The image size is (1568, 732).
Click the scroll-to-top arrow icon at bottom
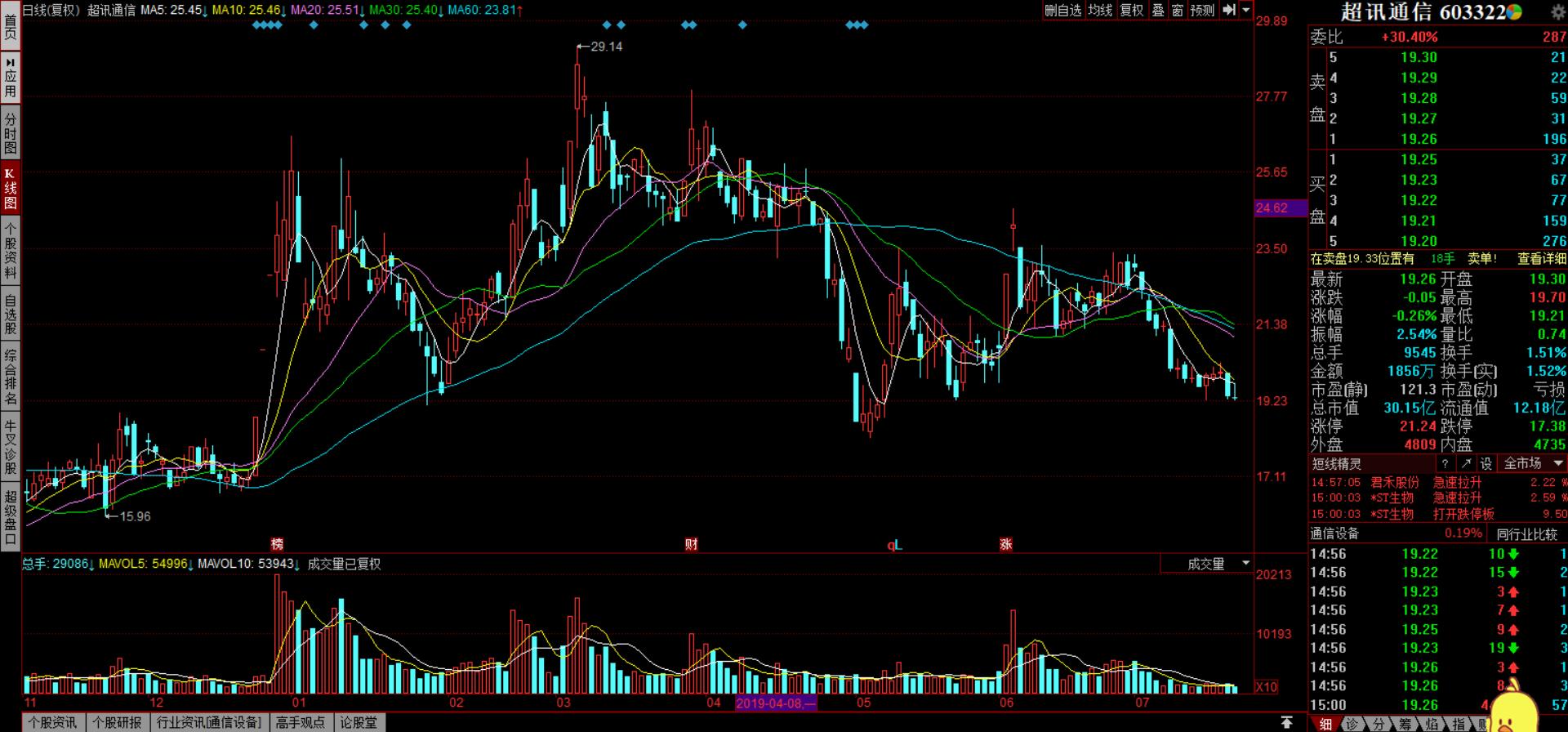[x=1286, y=722]
